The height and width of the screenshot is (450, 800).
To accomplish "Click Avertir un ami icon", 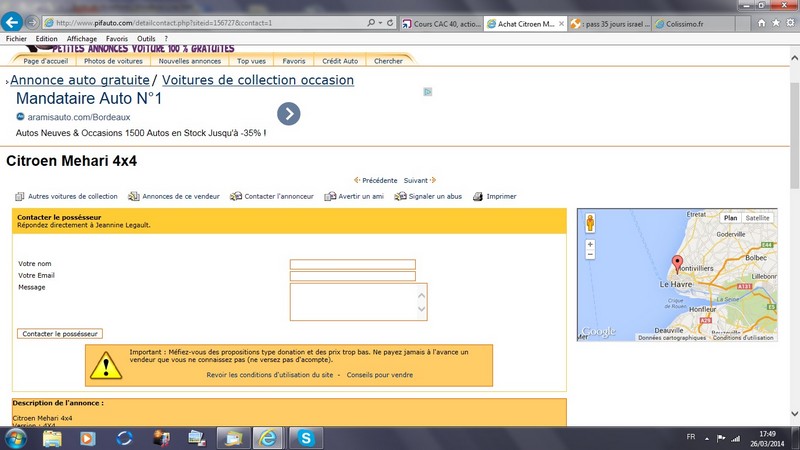I will pos(330,196).
